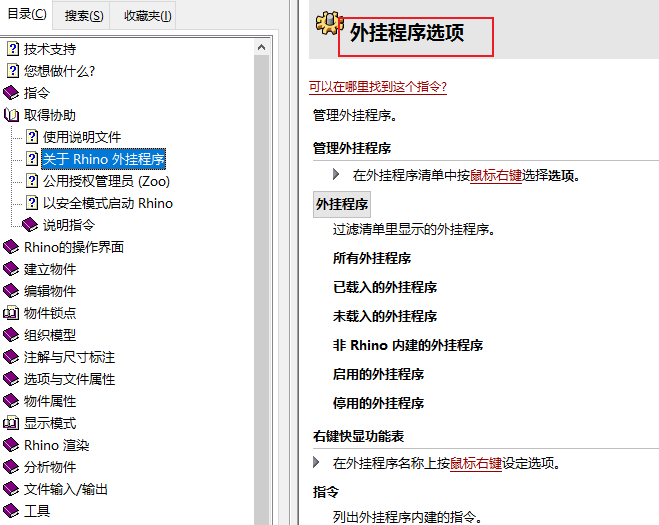Click the gear plug-in icon in header
The image size is (659, 525).
(330, 24)
